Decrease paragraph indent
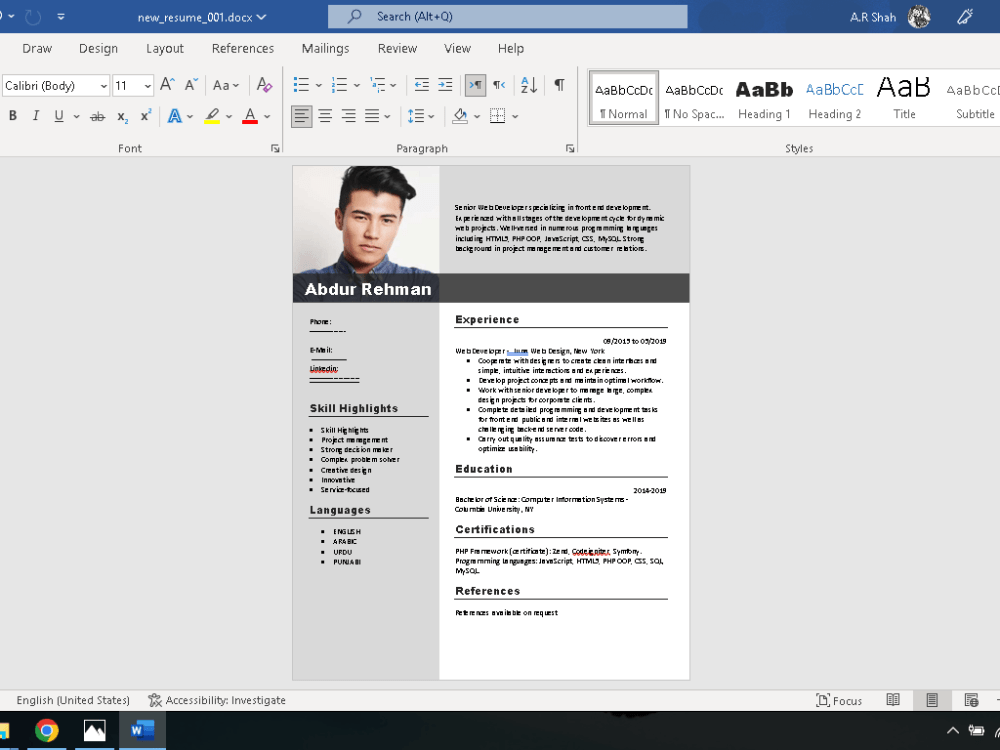This screenshot has width=1000, height=750. 422,85
